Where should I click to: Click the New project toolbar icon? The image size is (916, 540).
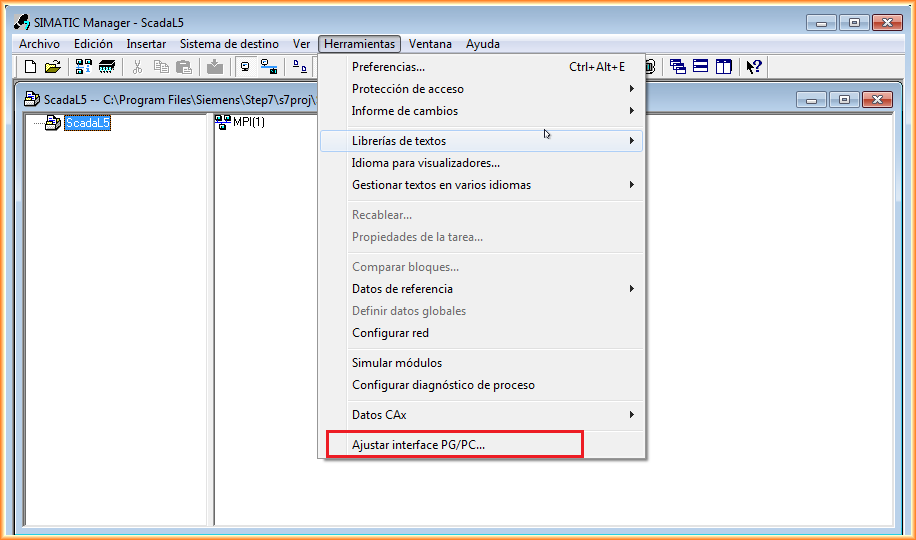30,67
